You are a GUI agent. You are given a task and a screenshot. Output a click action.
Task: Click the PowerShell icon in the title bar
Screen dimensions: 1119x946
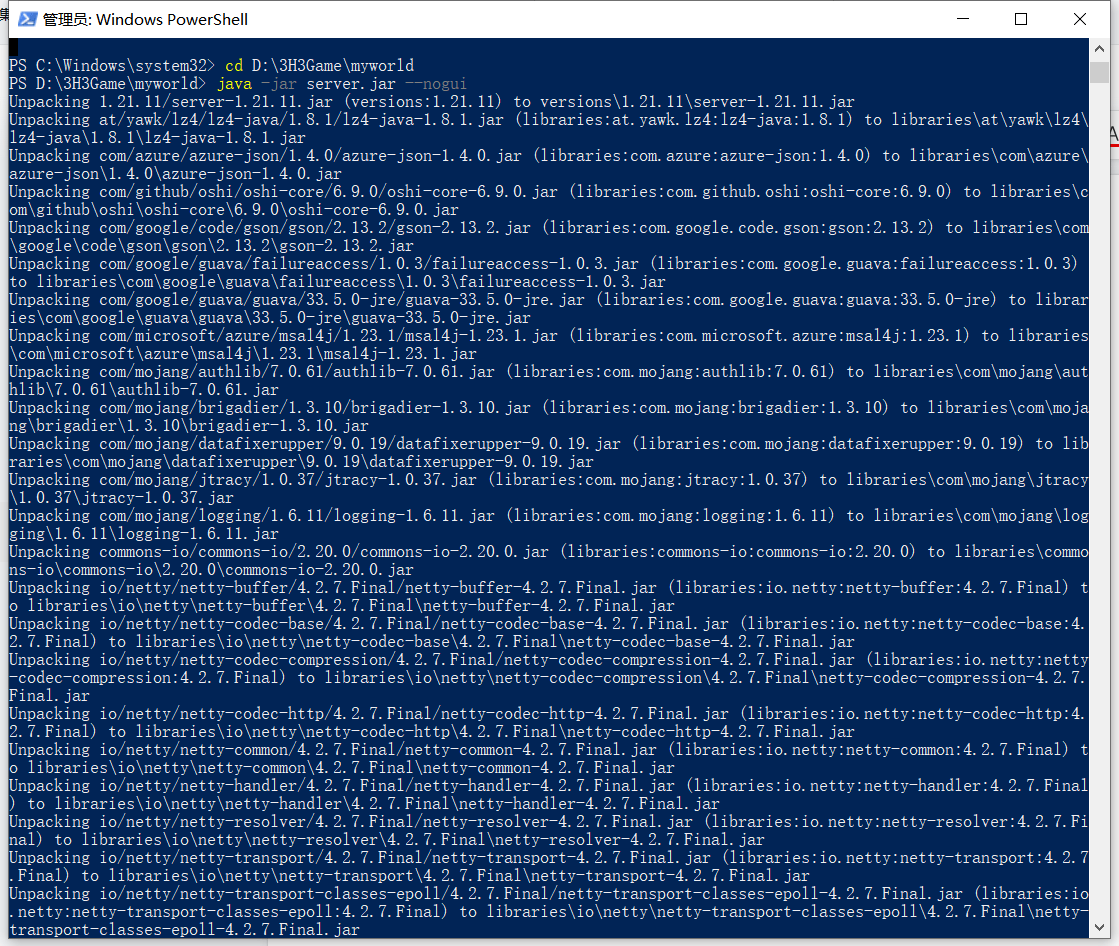[27, 19]
